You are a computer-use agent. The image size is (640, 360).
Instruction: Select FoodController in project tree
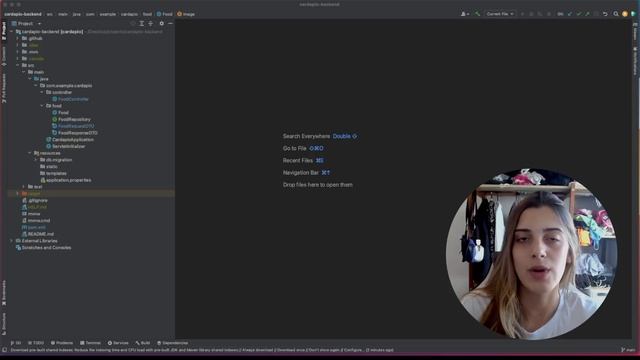(70, 99)
